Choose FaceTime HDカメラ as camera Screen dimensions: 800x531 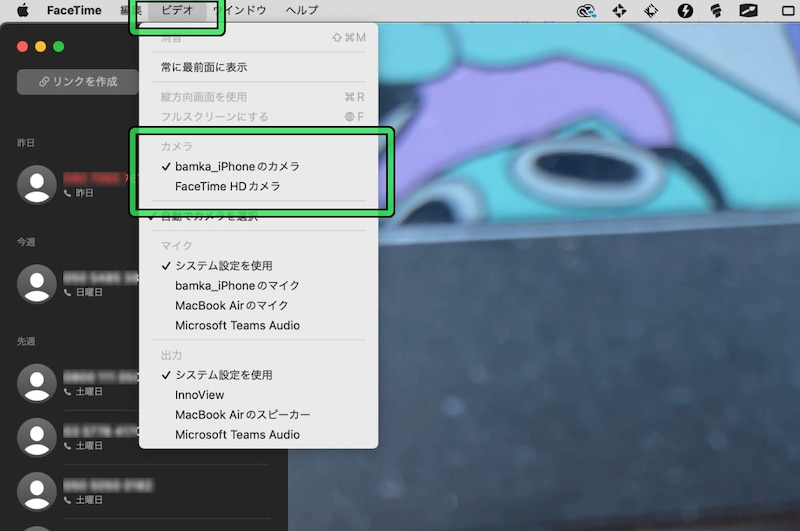click(259, 186)
